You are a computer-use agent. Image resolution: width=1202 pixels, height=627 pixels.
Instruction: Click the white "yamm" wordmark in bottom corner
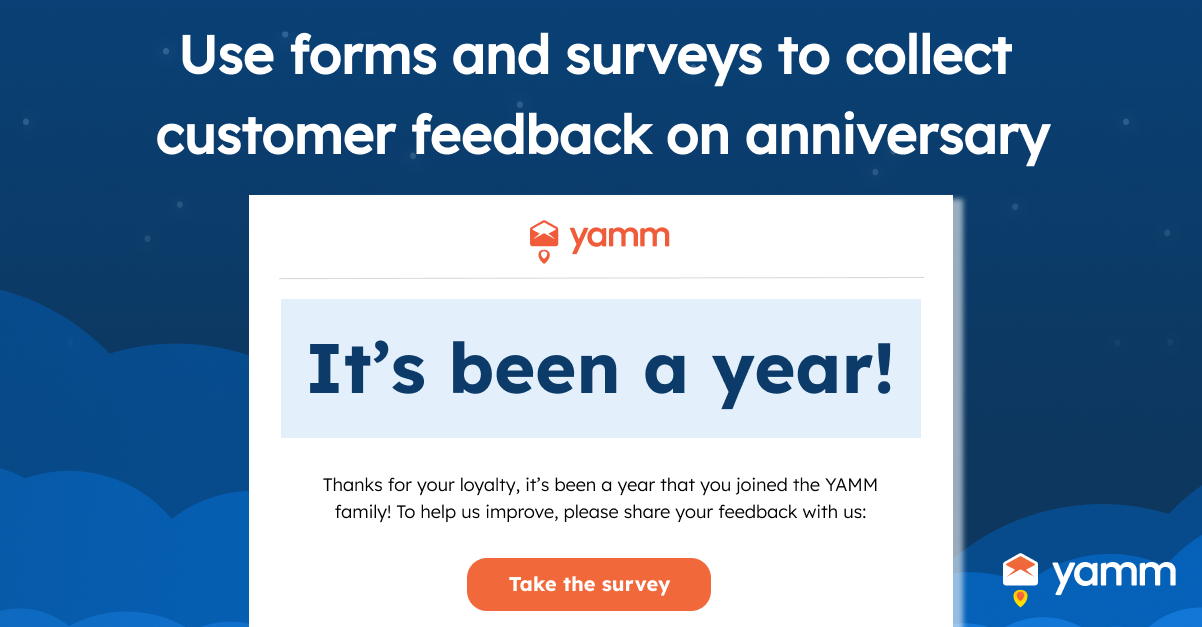click(1114, 573)
